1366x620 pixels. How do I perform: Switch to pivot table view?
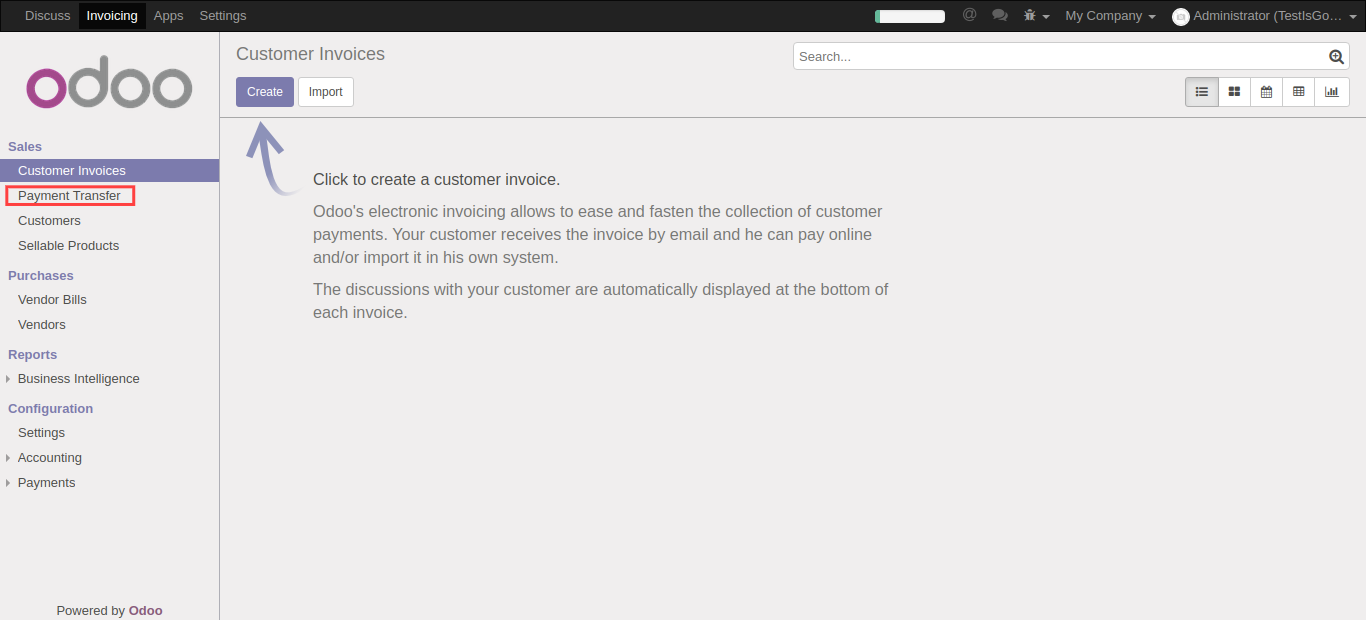(x=1298, y=92)
